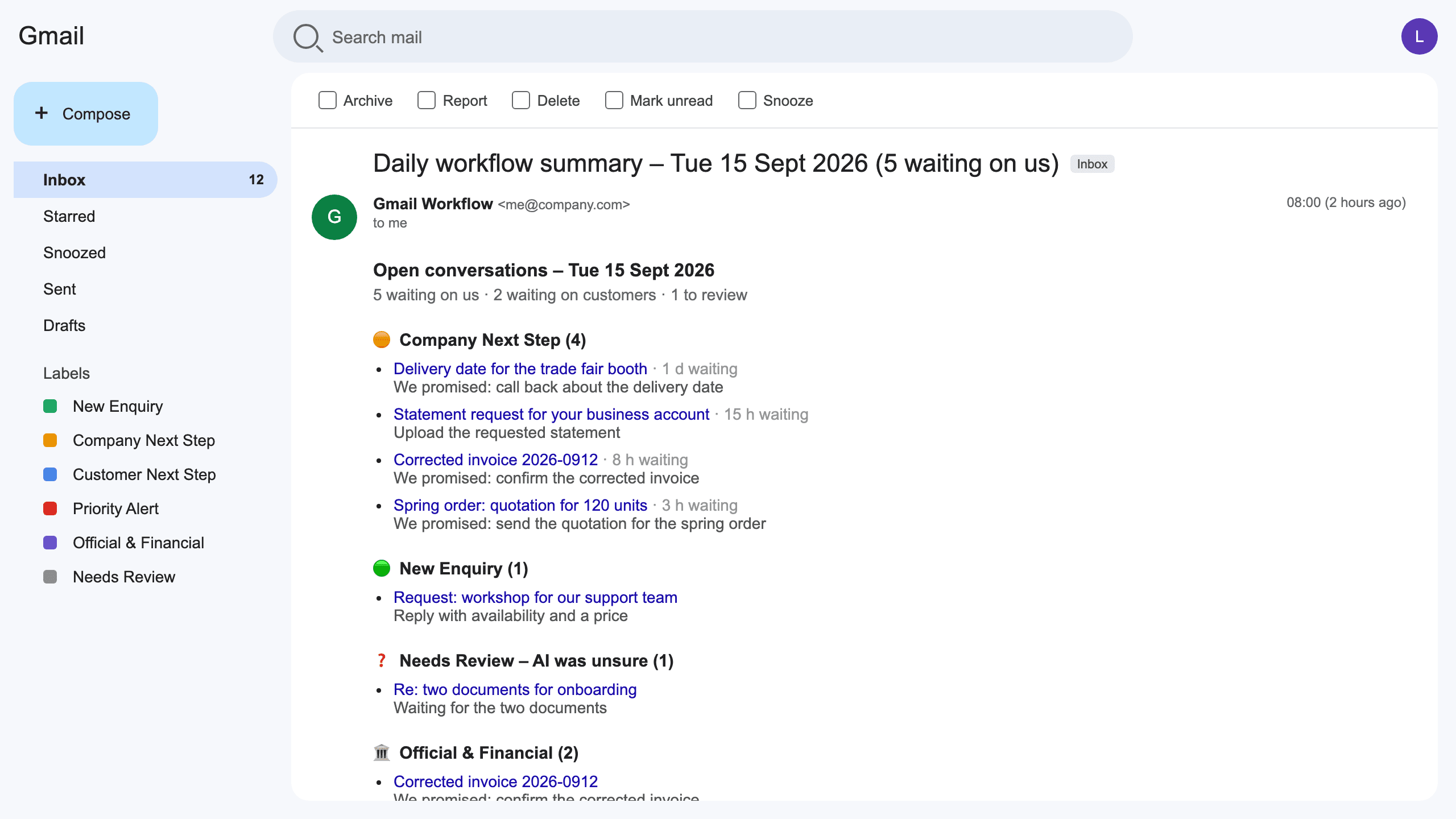The image size is (1456, 819).
Task: Click the Gmail Workflow sender avatar
Action: [x=334, y=217]
